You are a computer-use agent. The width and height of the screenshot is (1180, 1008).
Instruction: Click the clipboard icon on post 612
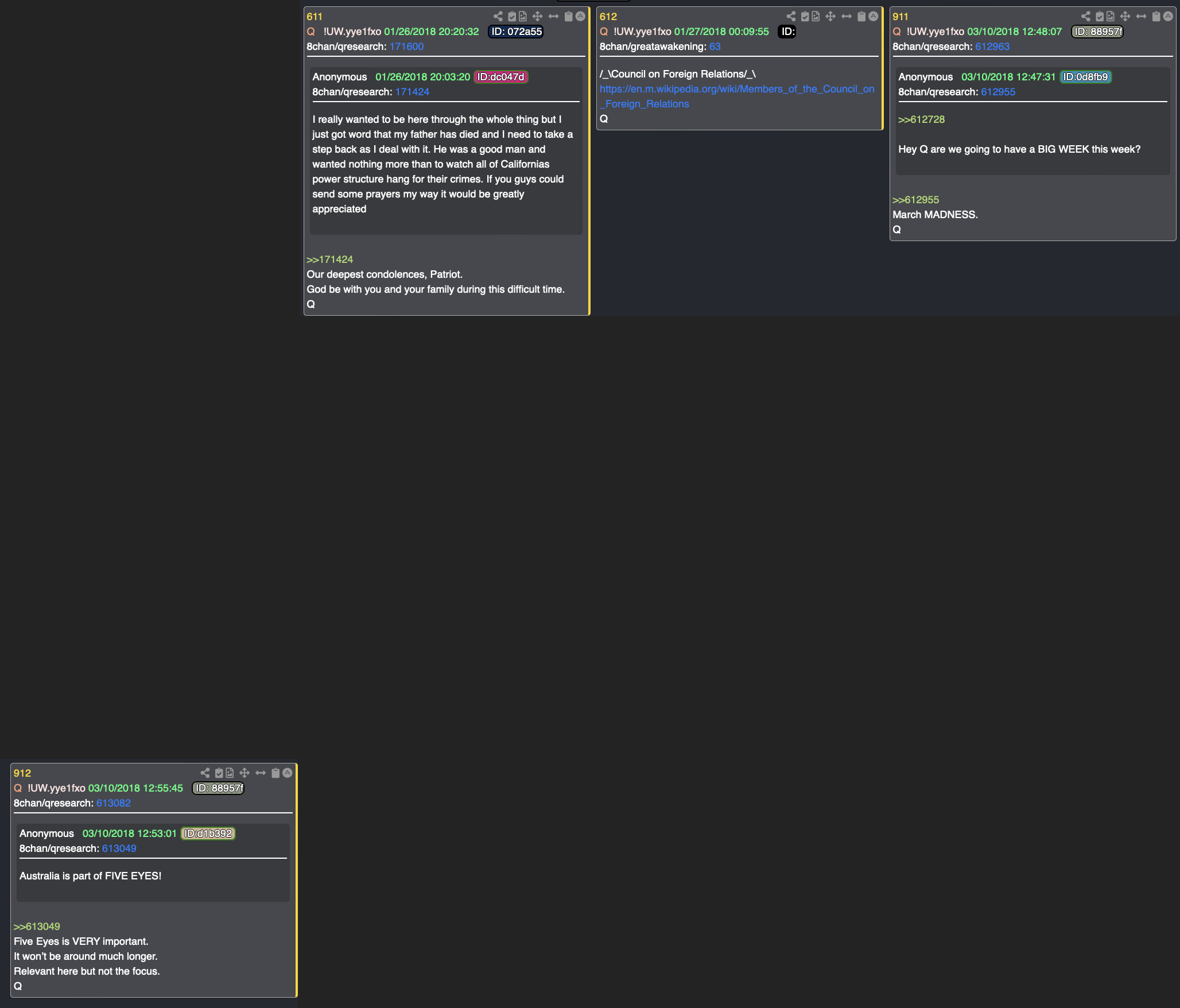click(861, 16)
